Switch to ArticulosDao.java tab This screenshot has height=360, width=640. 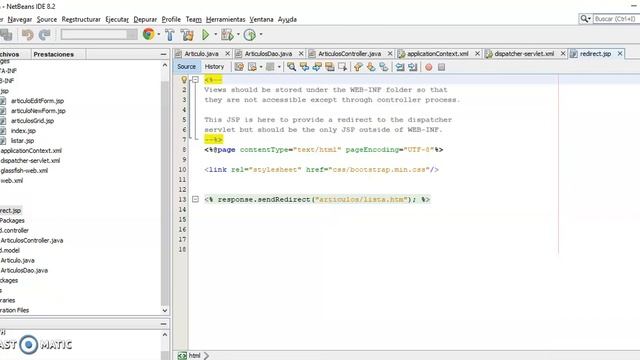pos(268,53)
